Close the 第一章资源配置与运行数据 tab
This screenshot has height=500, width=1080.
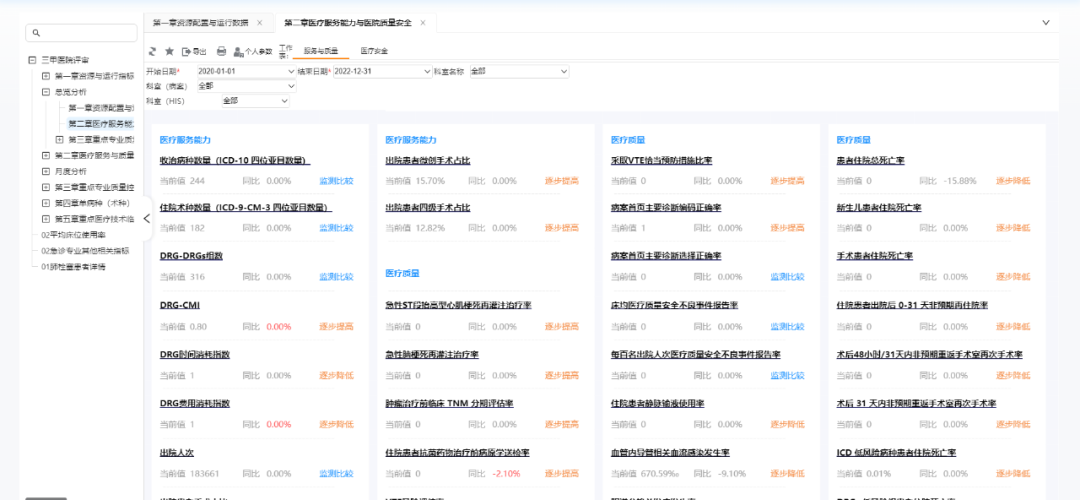pos(260,23)
